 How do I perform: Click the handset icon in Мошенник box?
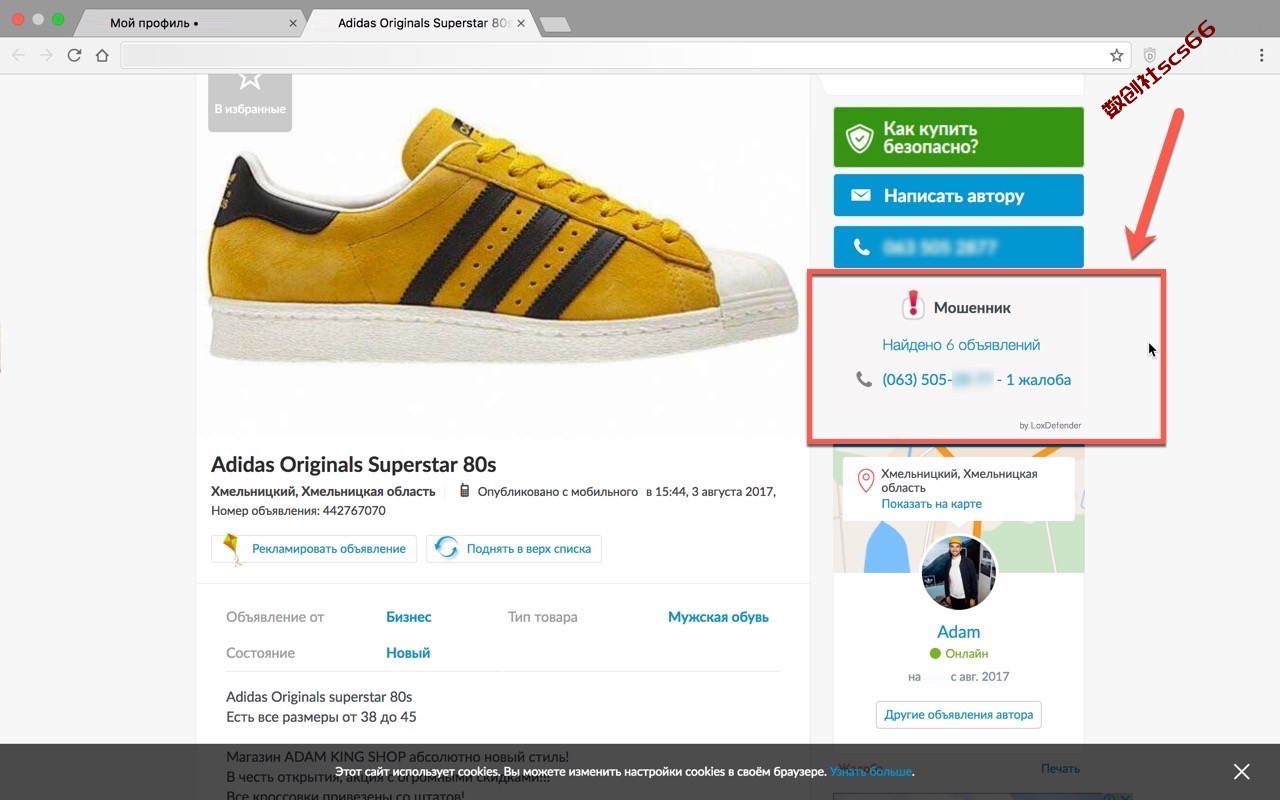[x=864, y=380]
